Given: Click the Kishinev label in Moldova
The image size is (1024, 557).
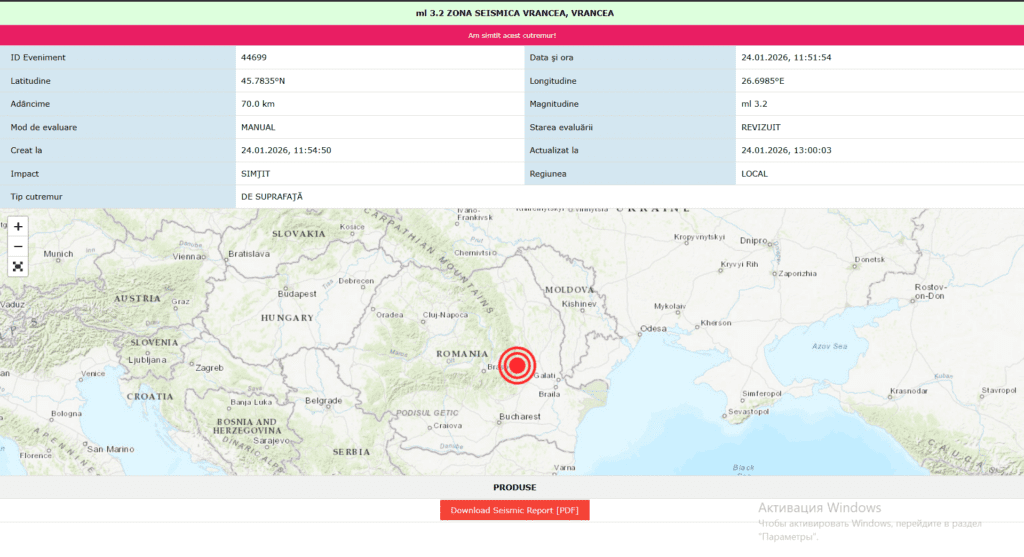Looking at the screenshot, I should (x=579, y=303).
